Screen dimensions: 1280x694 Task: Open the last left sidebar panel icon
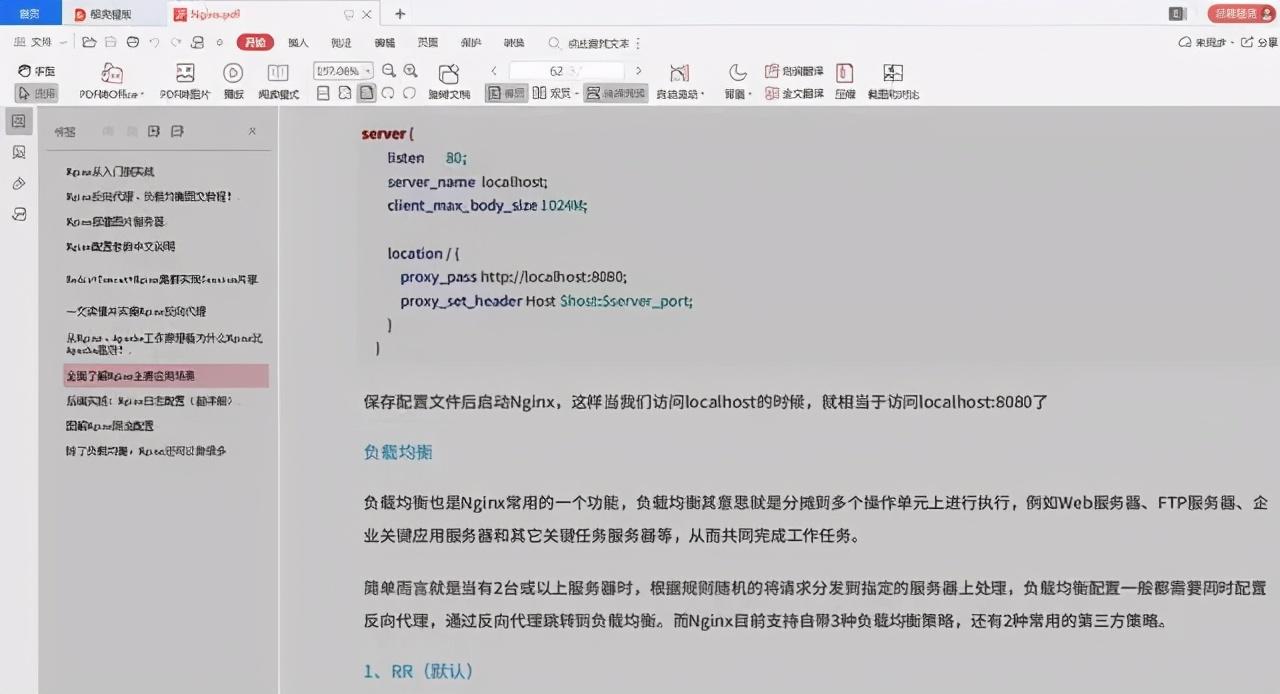(19, 215)
